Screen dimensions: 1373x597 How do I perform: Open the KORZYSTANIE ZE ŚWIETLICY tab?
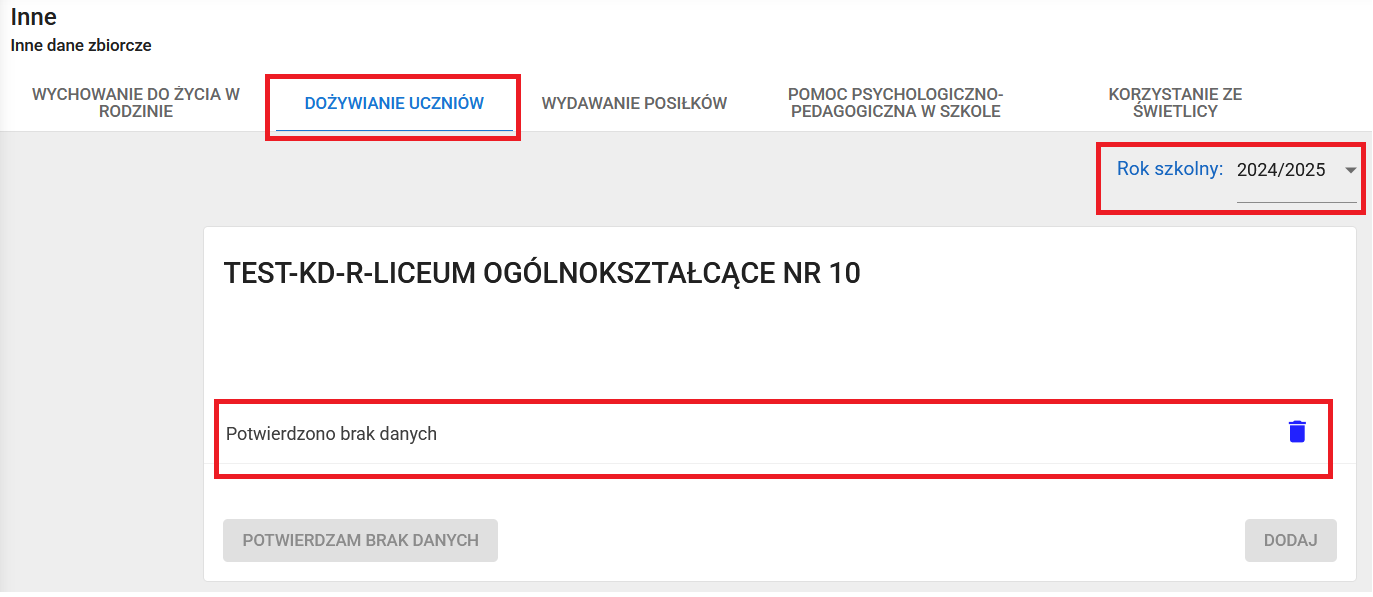pos(1175,101)
